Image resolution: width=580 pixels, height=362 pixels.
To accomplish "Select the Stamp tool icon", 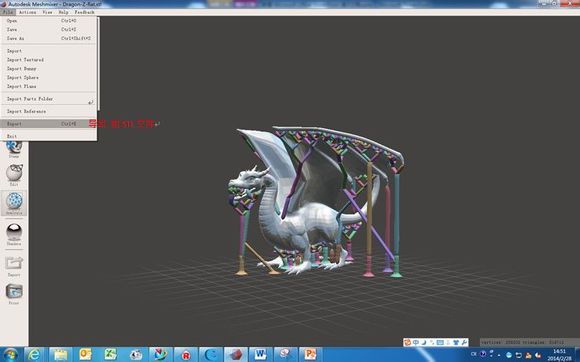I will click(x=14, y=147).
